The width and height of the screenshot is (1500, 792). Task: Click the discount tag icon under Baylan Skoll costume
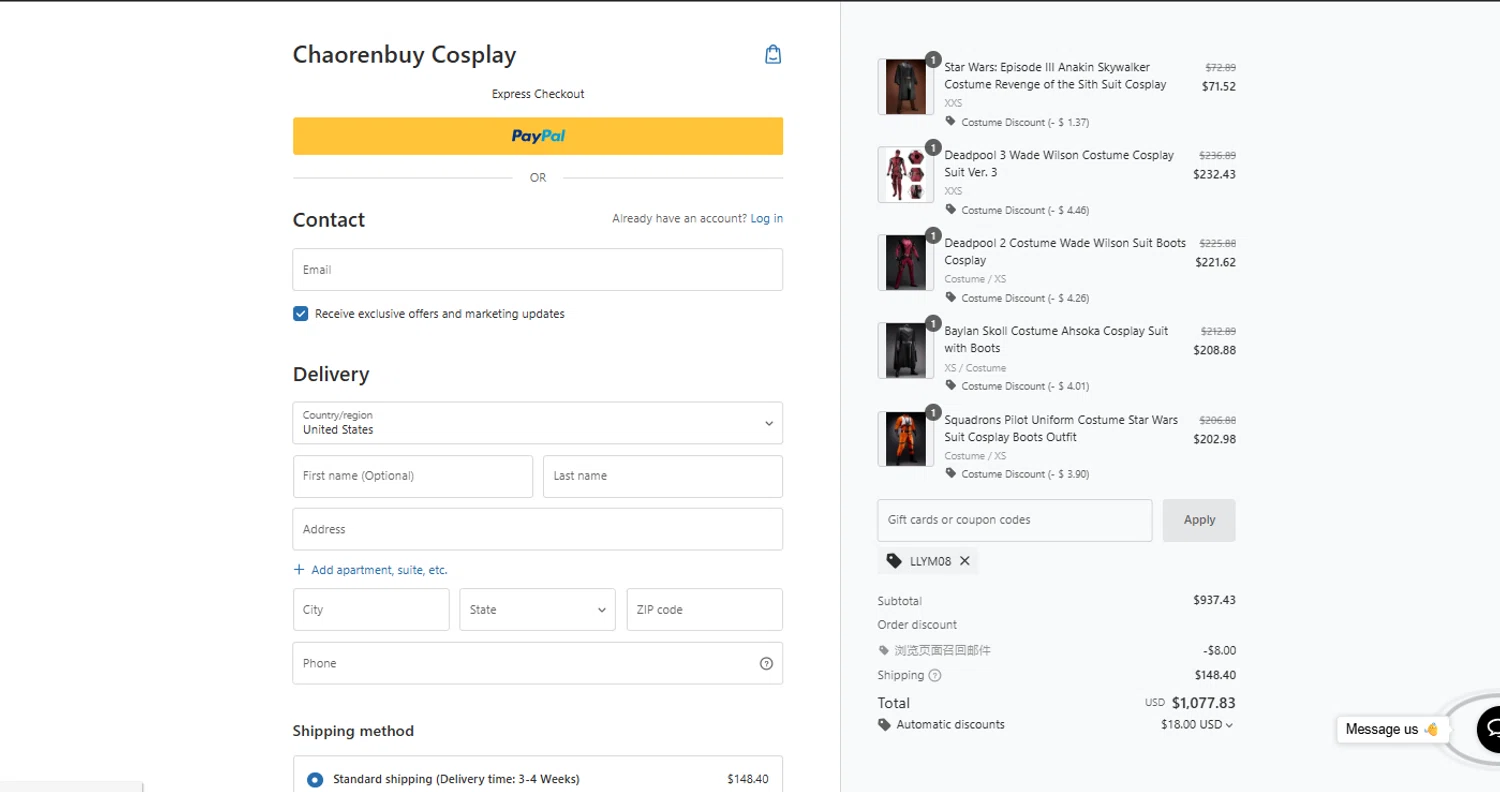(951, 386)
